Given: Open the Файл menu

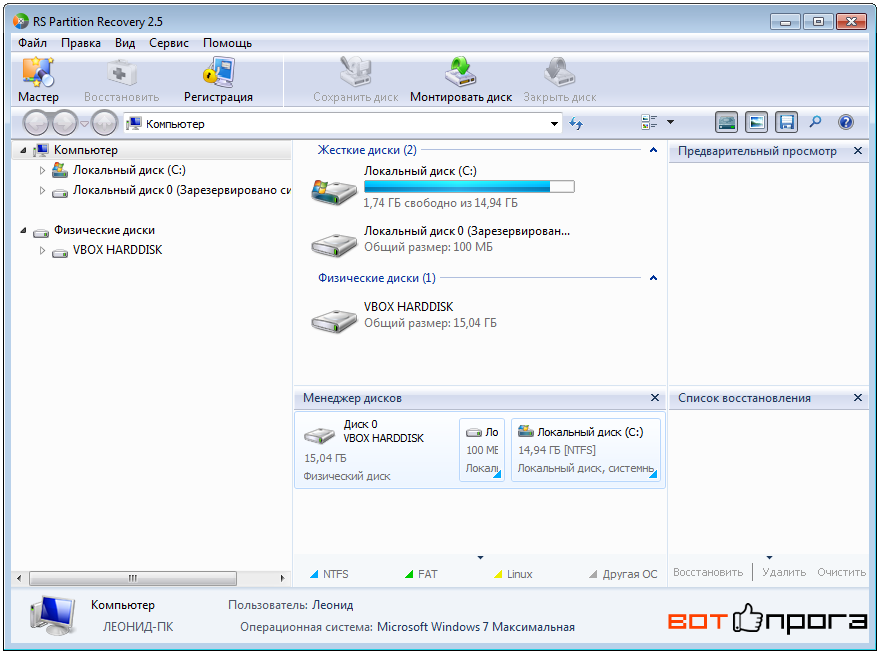Looking at the screenshot, I should [33, 43].
